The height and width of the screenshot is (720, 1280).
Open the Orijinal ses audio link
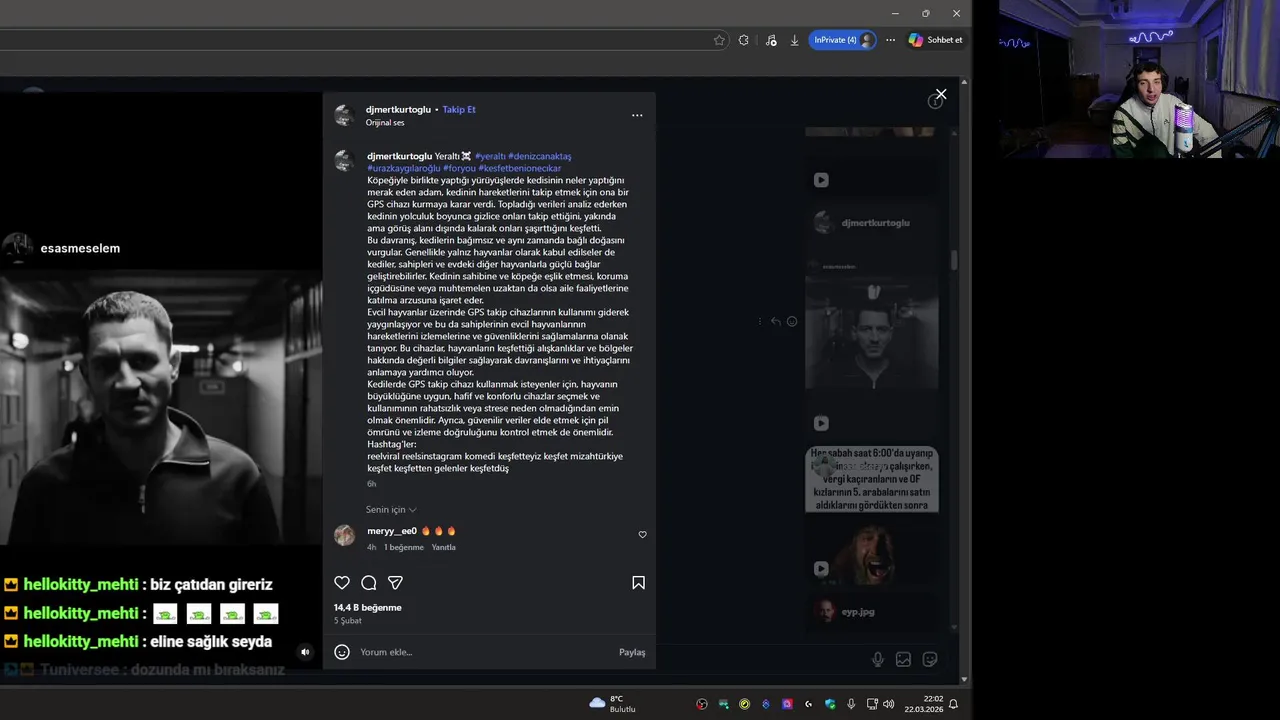[x=385, y=122]
